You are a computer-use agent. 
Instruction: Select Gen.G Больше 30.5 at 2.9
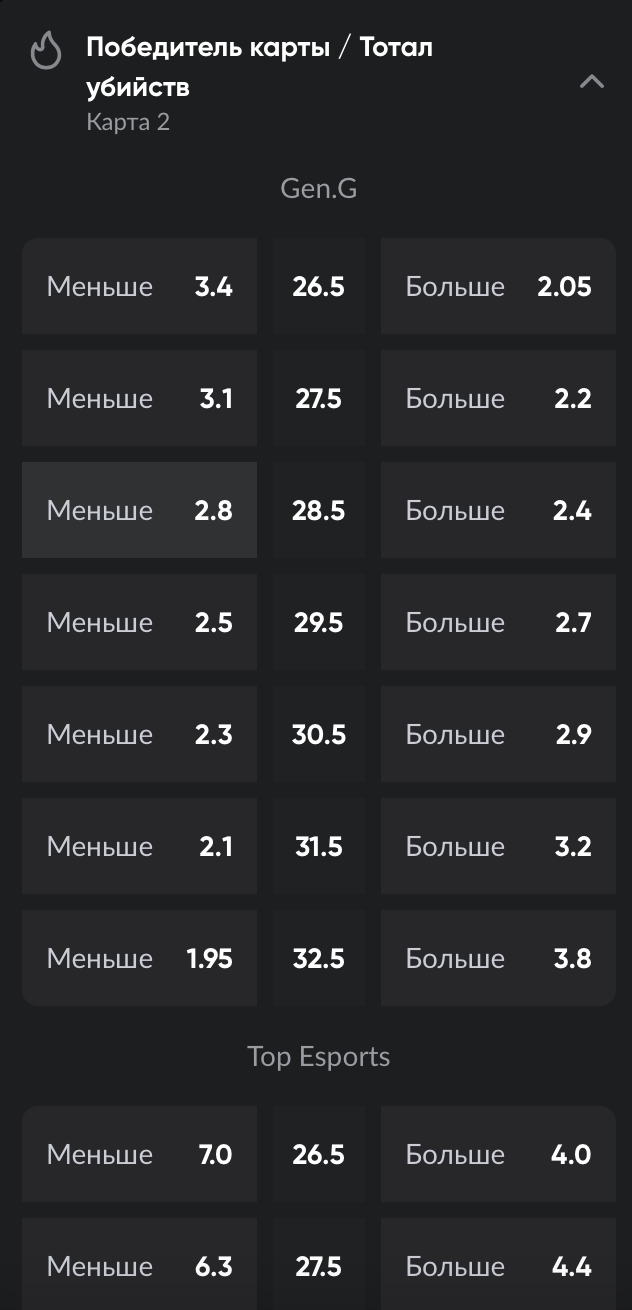[x=498, y=734]
